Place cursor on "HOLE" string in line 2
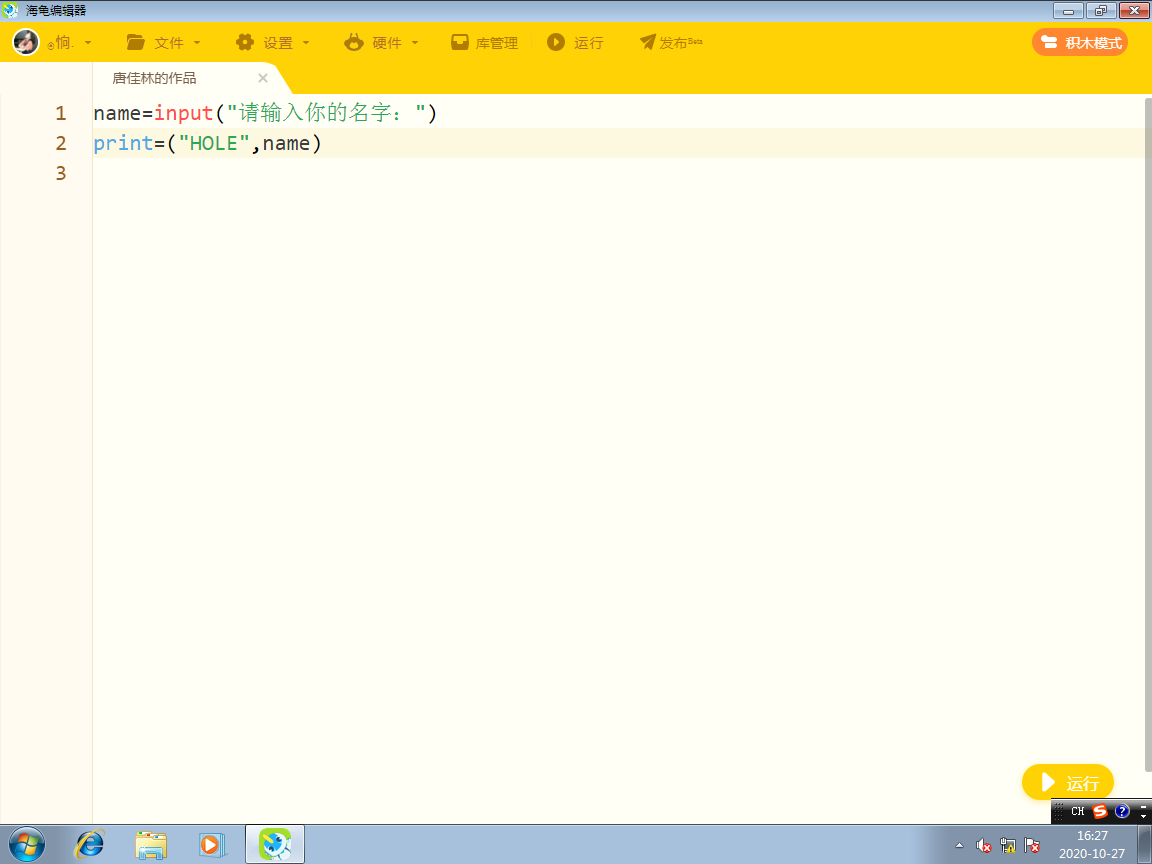1152x864 pixels. click(x=214, y=143)
